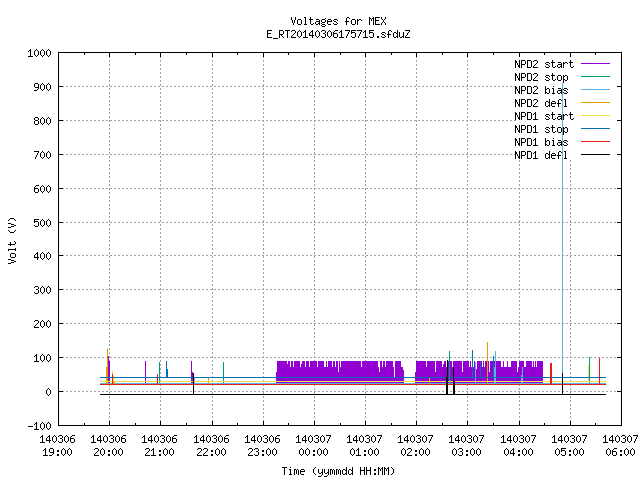Click the y-axis tick value 800
Viewport: 640px width, 480px height.
point(42,121)
